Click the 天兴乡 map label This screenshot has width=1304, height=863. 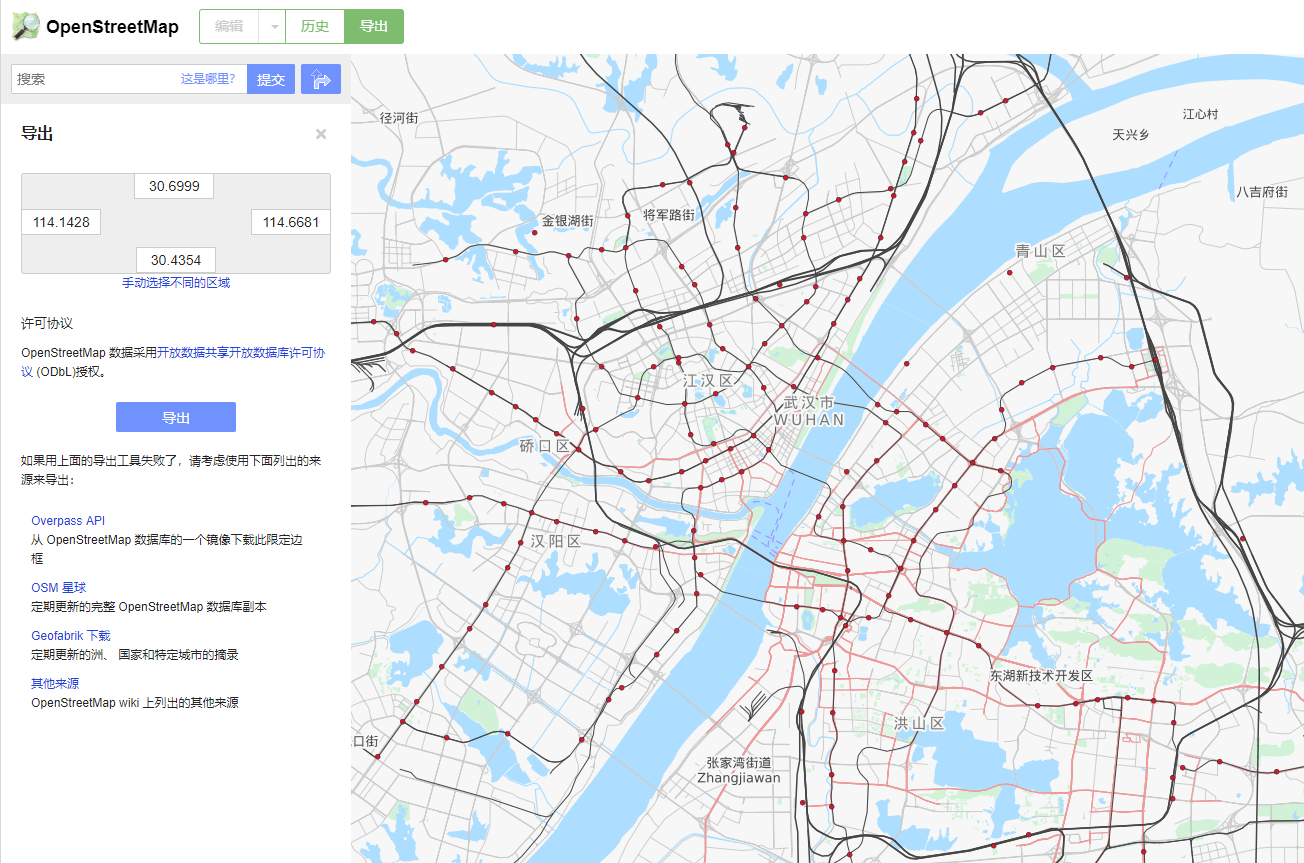coord(1131,135)
